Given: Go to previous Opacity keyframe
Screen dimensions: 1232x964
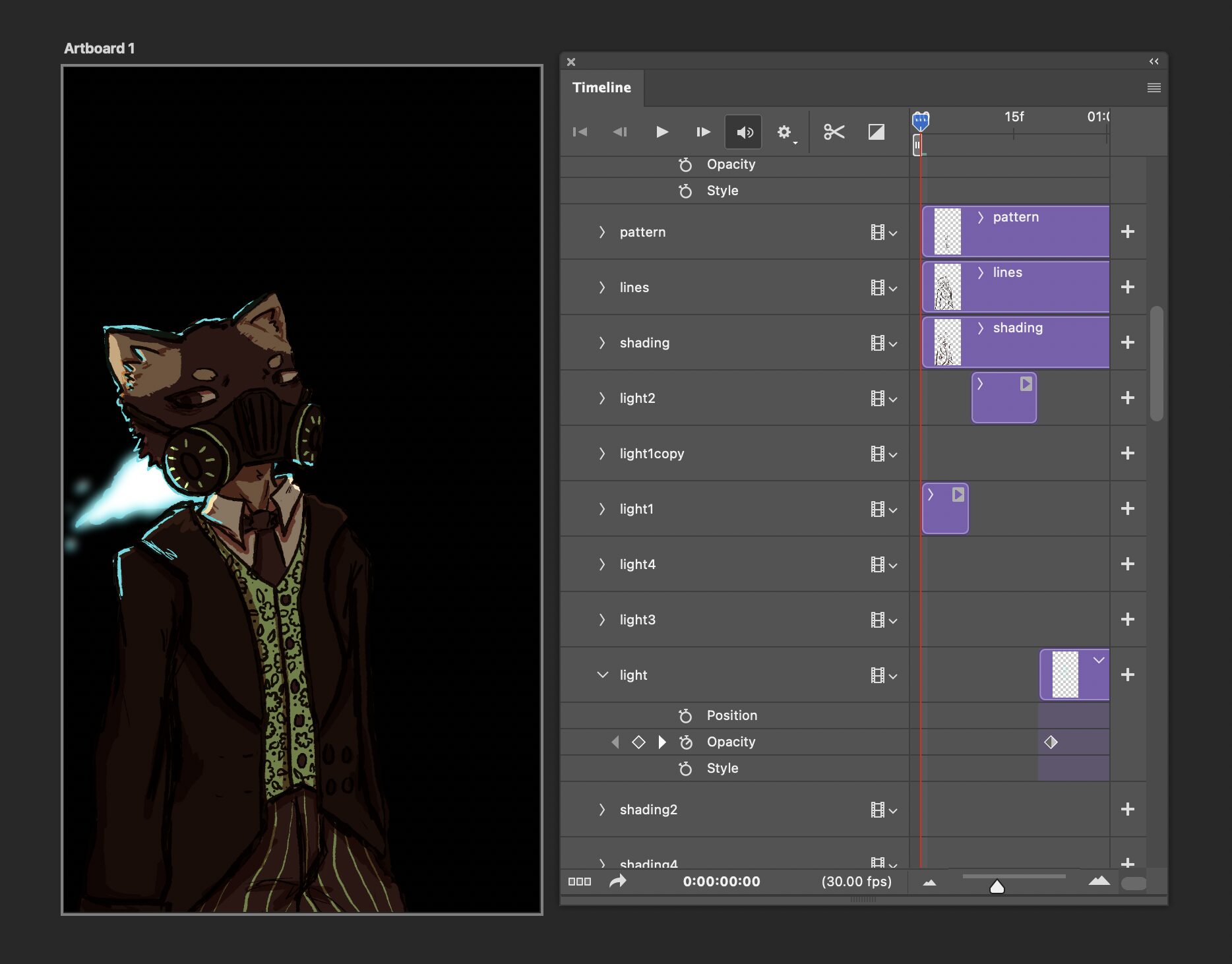Looking at the screenshot, I should [x=615, y=742].
